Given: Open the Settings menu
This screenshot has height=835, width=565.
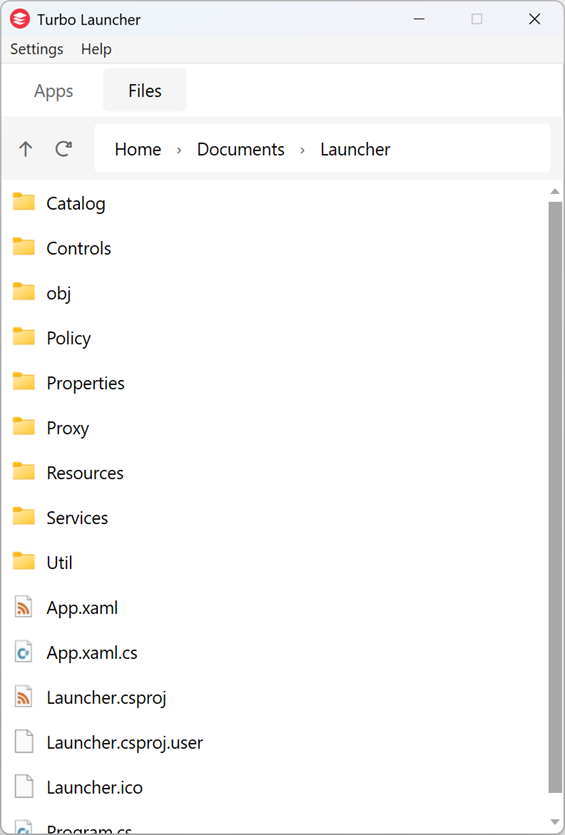Looking at the screenshot, I should 37,49.
